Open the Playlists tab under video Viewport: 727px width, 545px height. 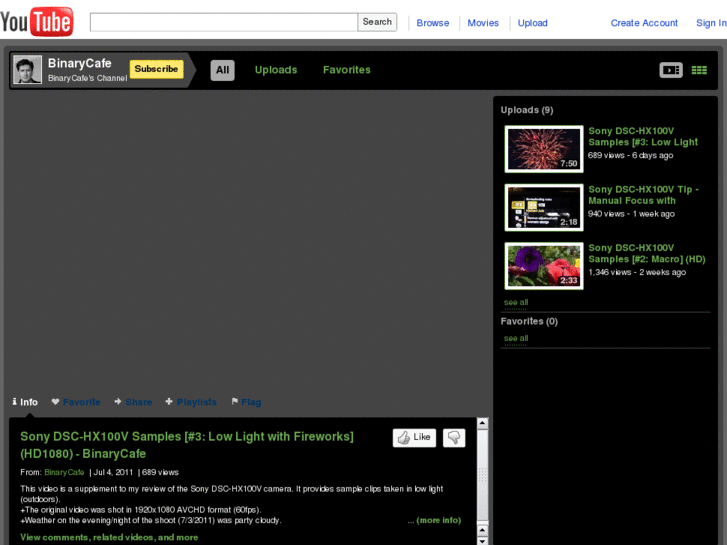click(x=197, y=402)
